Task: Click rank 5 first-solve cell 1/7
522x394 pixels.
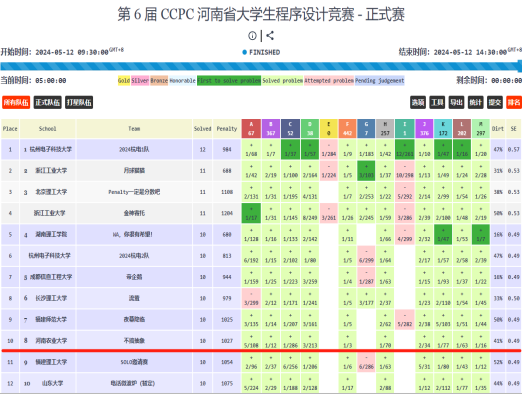Action: [481, 235]
